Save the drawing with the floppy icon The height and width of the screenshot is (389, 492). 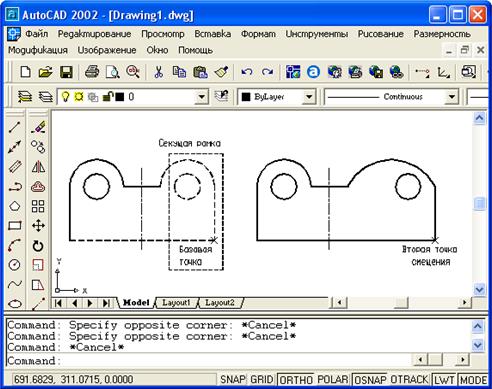click(66, 72)
